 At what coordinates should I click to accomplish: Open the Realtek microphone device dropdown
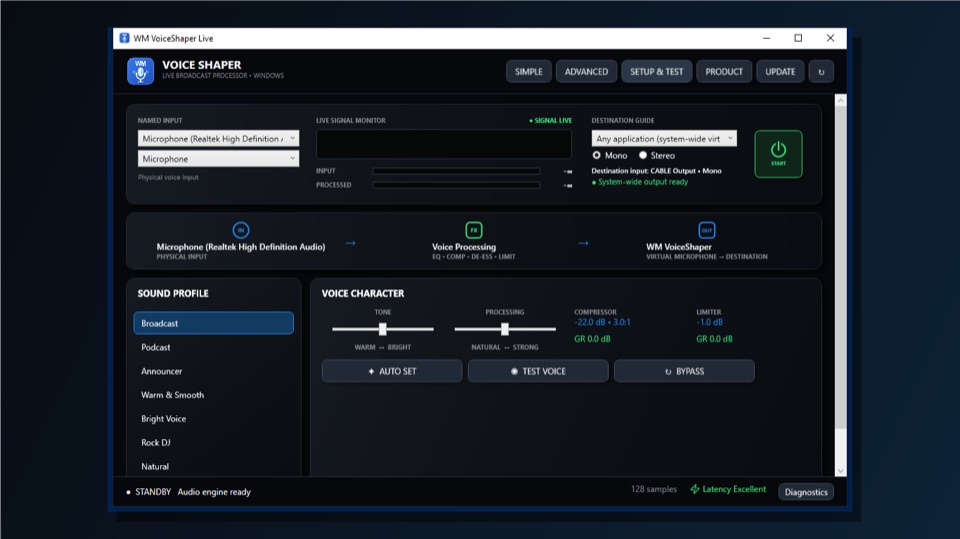coord(219,138)
